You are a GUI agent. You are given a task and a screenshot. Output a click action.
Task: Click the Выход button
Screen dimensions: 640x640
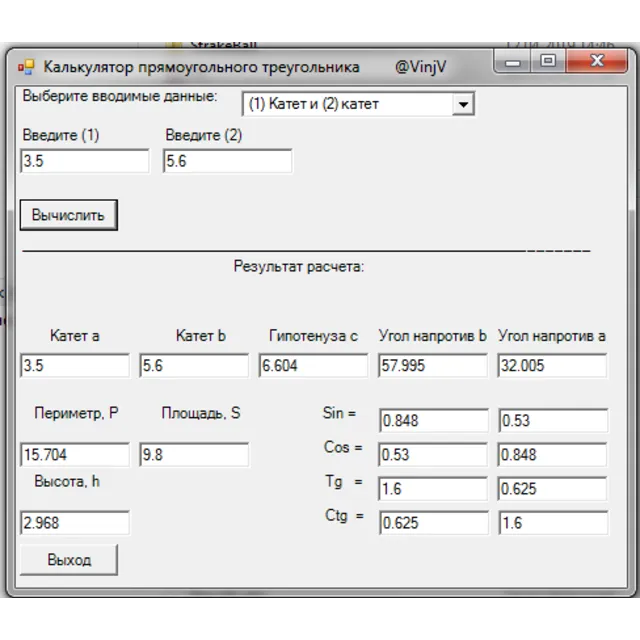tap(69, 560)
